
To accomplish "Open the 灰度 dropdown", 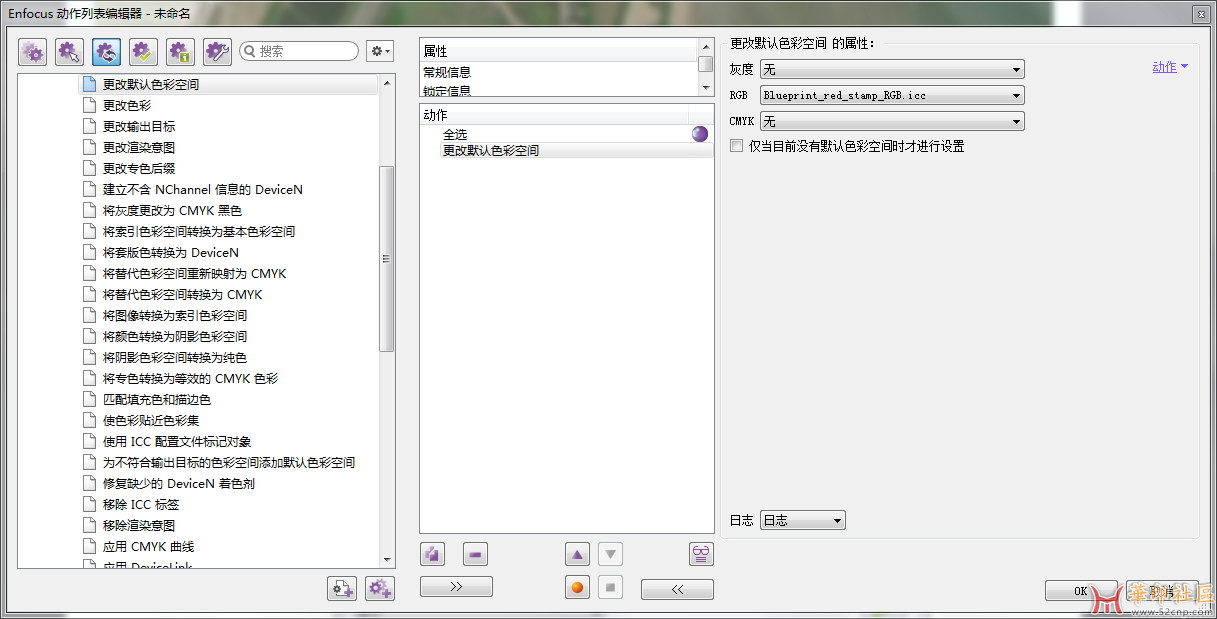I will tap(892, 69).
